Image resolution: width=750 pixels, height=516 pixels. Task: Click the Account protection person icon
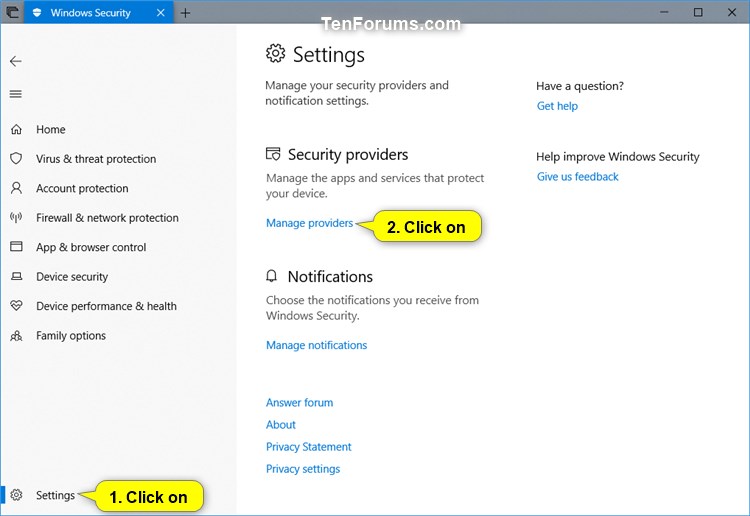point(16,188)
